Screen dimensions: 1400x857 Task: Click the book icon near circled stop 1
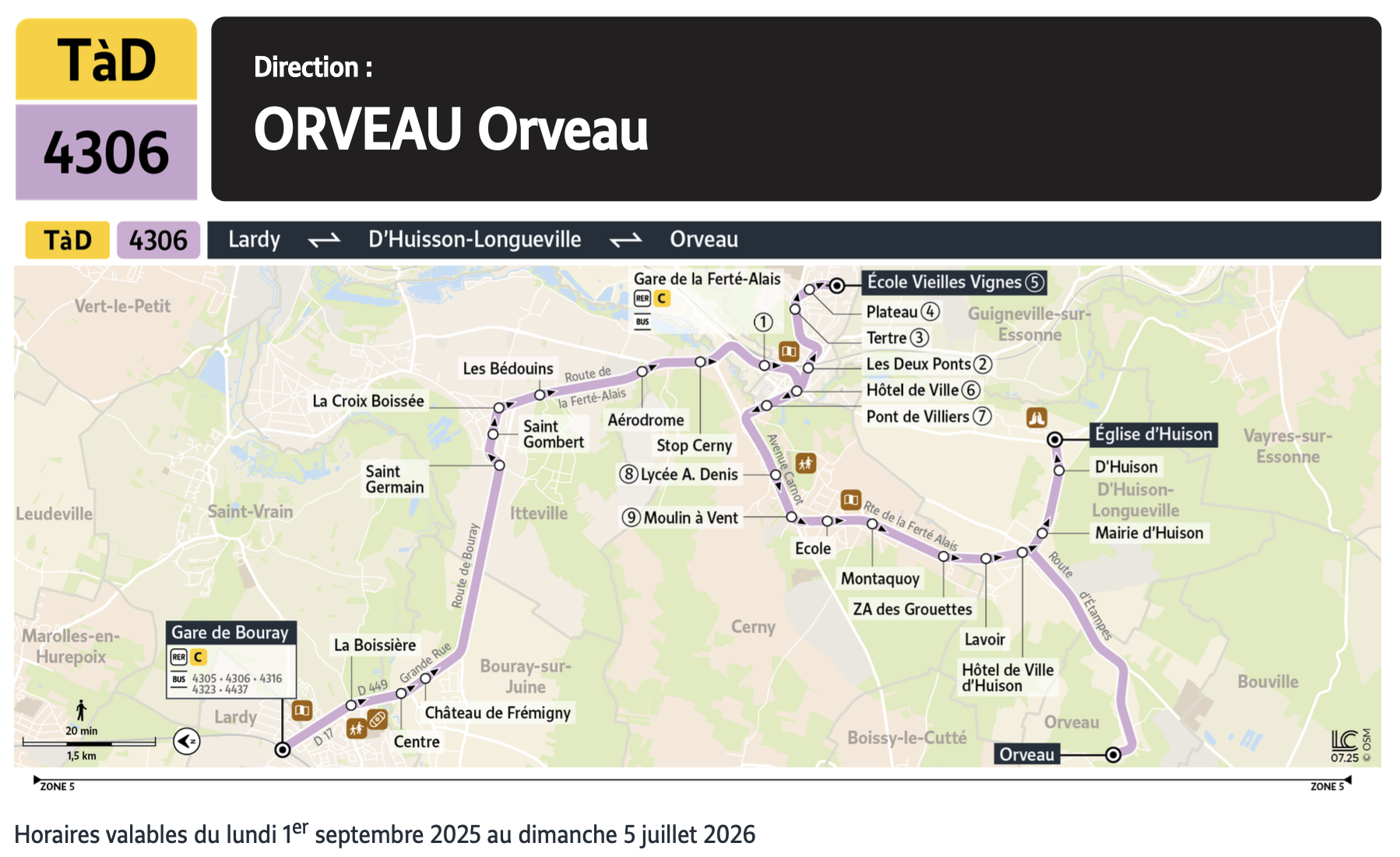coord(789,351)
